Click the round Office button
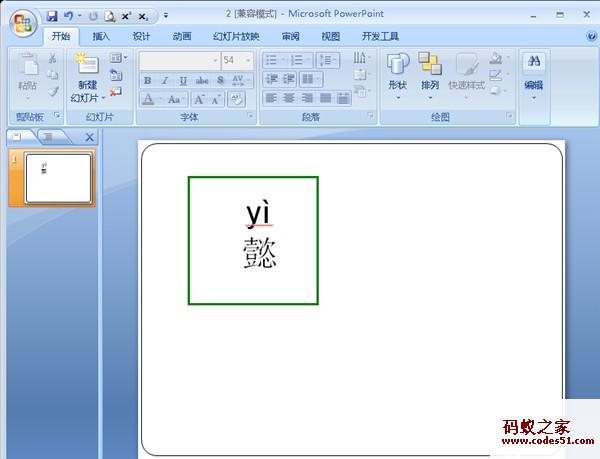600x459 pixels. pyautogui.click(x=22, y=22)
